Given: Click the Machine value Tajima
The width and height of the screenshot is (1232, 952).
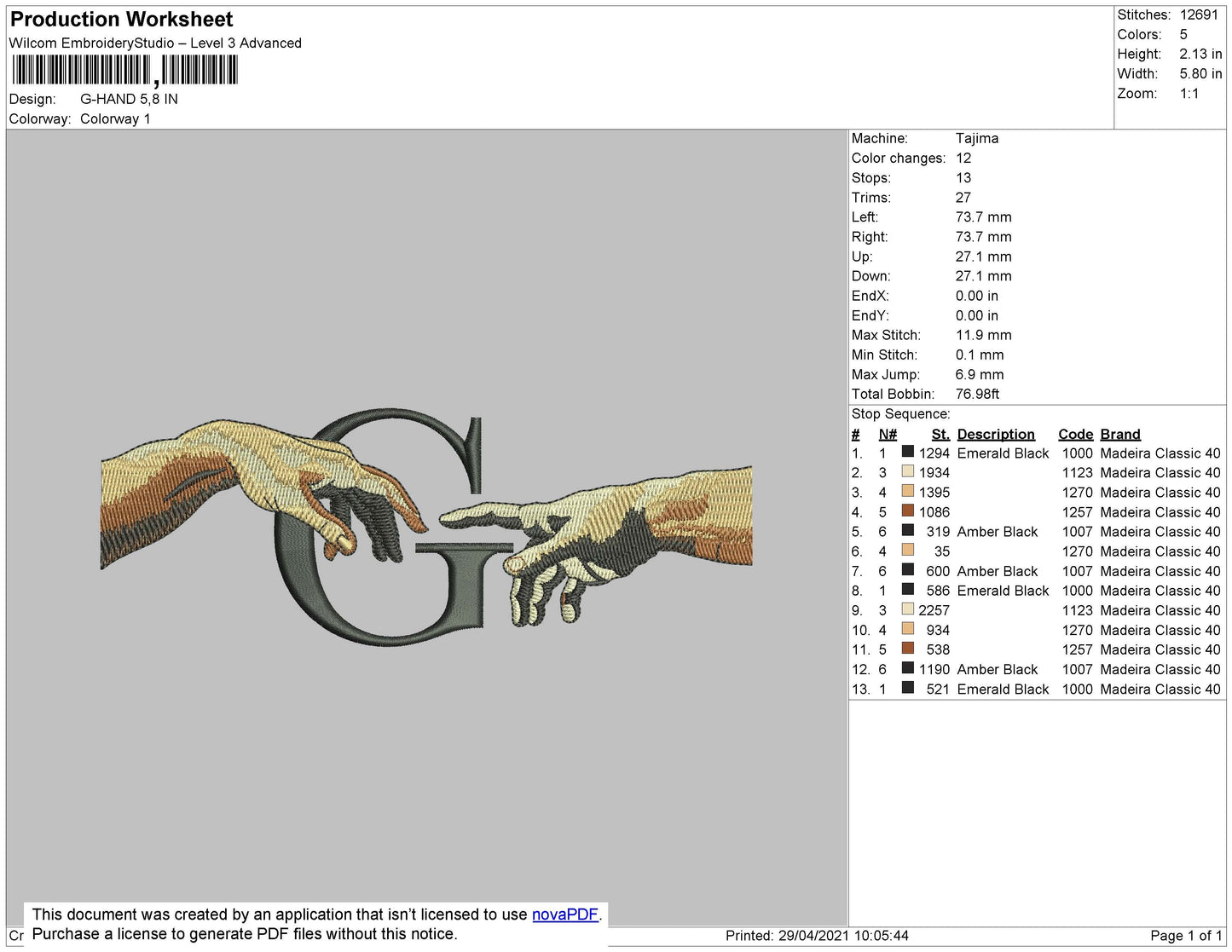Looking at the screenshot, I should tap(977, 138).
